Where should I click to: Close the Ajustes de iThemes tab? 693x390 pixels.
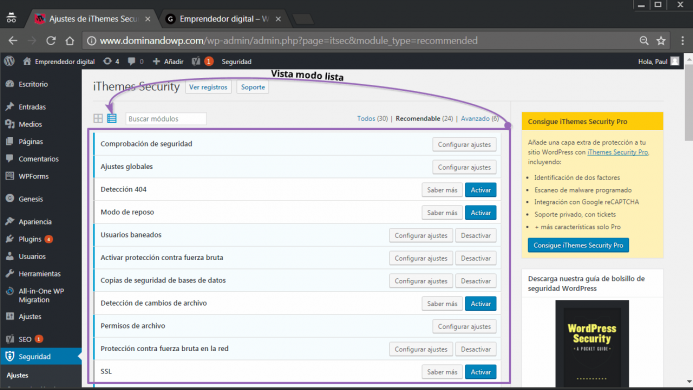click(148, 19)
